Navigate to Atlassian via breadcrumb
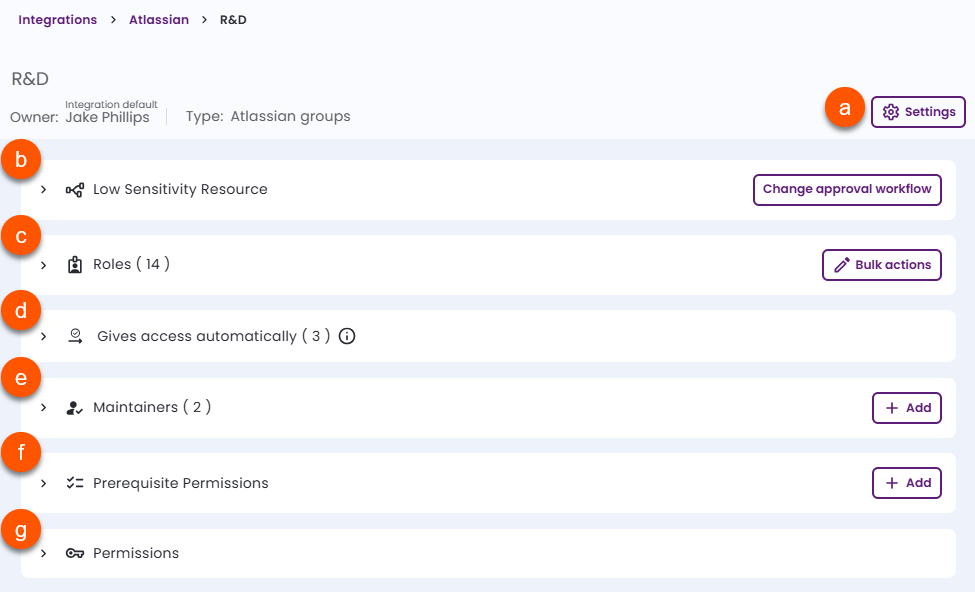The height and width of the screenshot is (592, 975). [x=159, y=19]
